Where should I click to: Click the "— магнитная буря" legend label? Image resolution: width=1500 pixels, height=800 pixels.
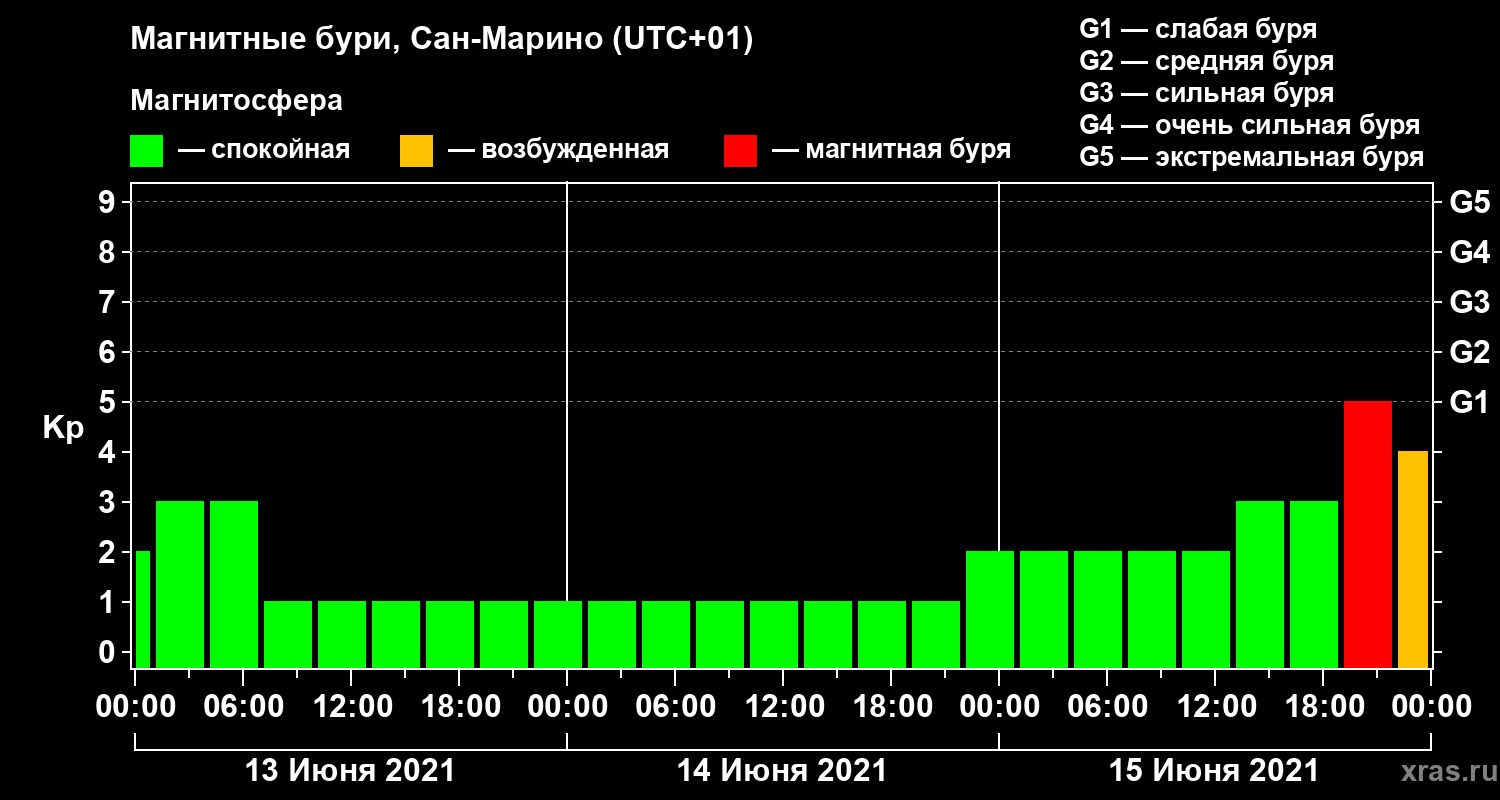(892, 151)
